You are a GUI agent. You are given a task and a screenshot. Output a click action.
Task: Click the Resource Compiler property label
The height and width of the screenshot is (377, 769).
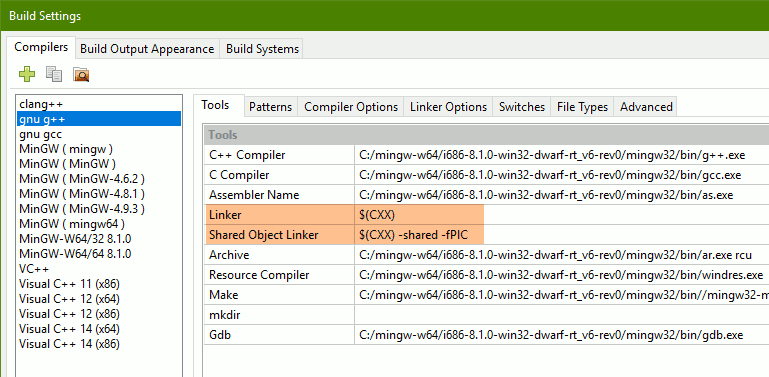click(259, 275)
